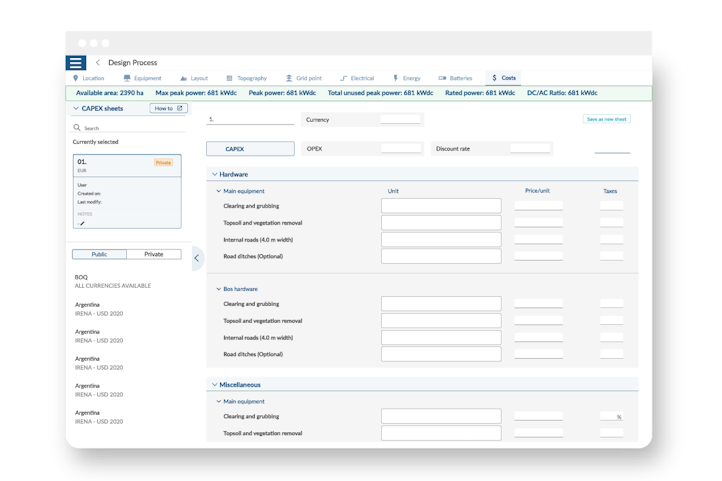The image size is (722, 481).
Task: Click the How to button
Action: (x=169, y=109)
